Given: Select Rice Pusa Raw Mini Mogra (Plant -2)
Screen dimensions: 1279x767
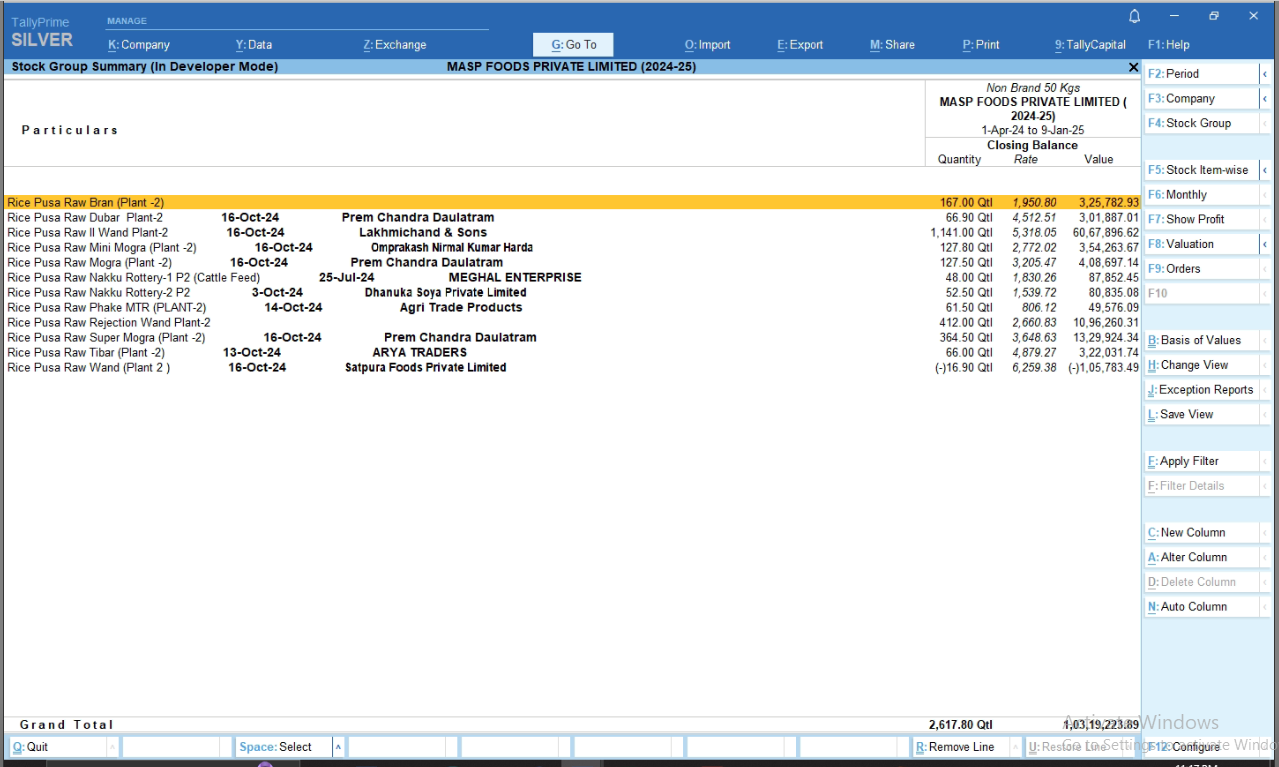Looking at the screenshot, I should pyautogui.click(x=572, y=248).
